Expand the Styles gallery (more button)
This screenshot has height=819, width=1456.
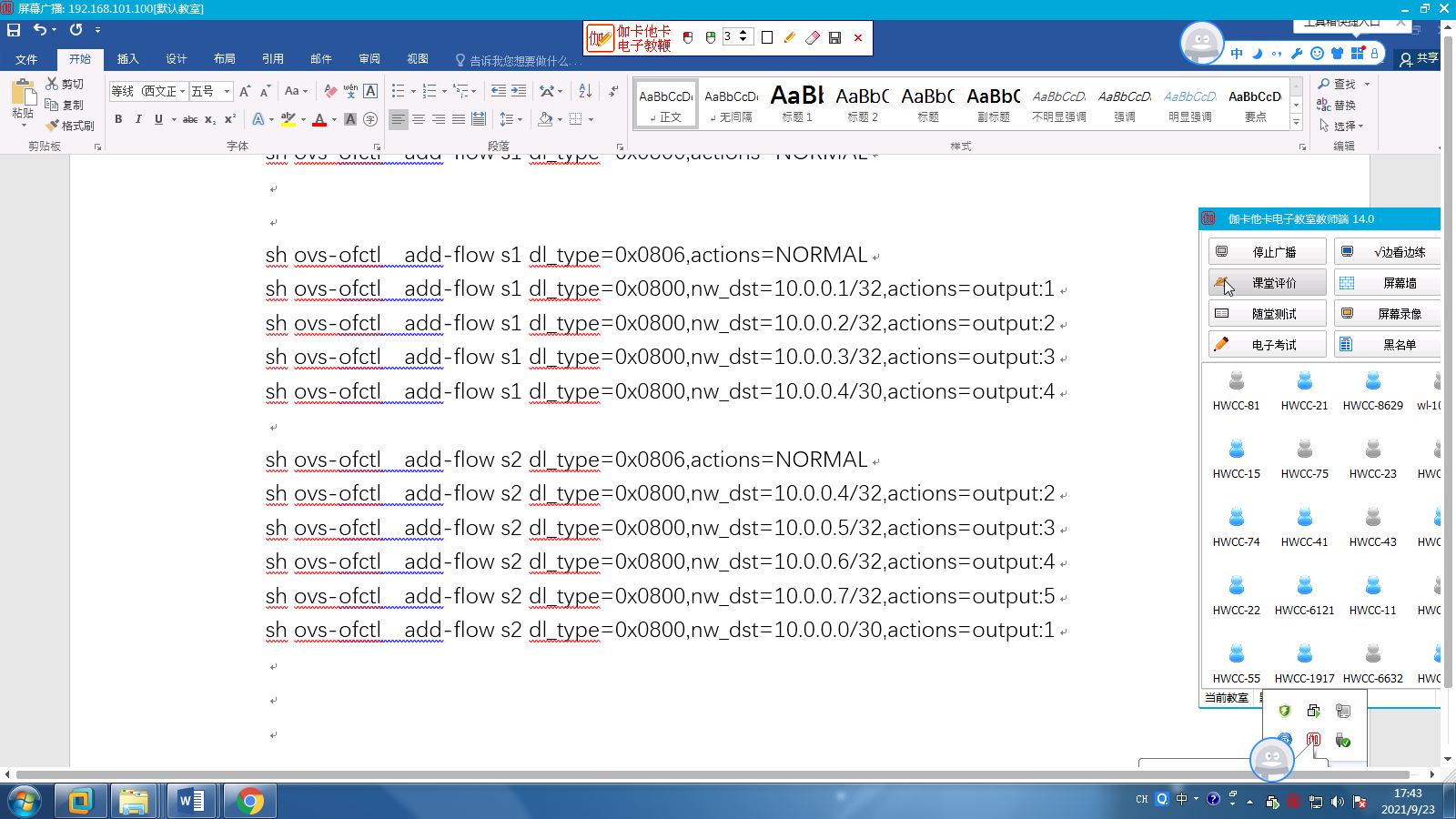pyautogui.click(x=1297, y=121)
